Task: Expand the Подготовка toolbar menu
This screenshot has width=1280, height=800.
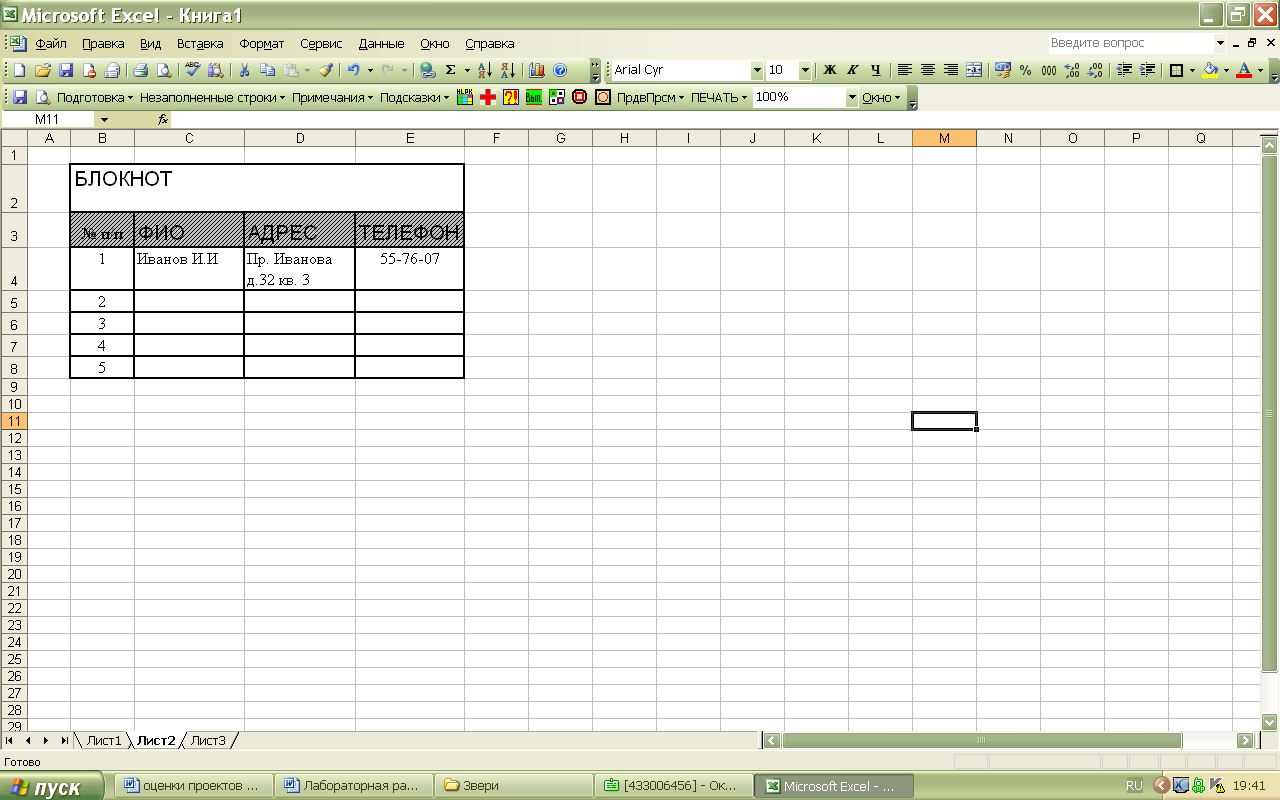Action: (x=95, y=97)
